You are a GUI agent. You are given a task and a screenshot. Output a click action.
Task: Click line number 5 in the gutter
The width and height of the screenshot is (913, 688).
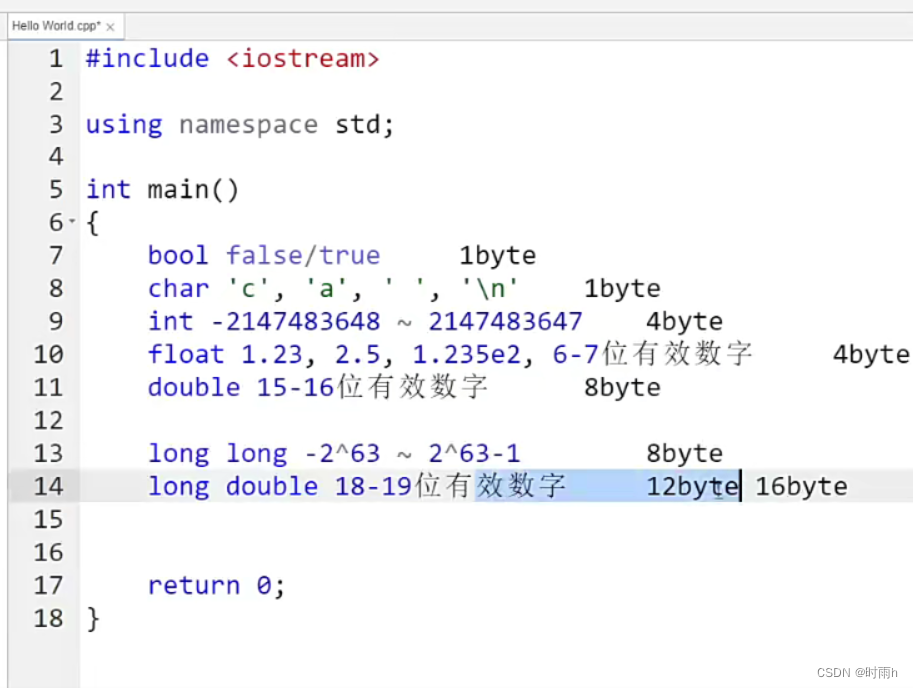[x=55, y=189]
